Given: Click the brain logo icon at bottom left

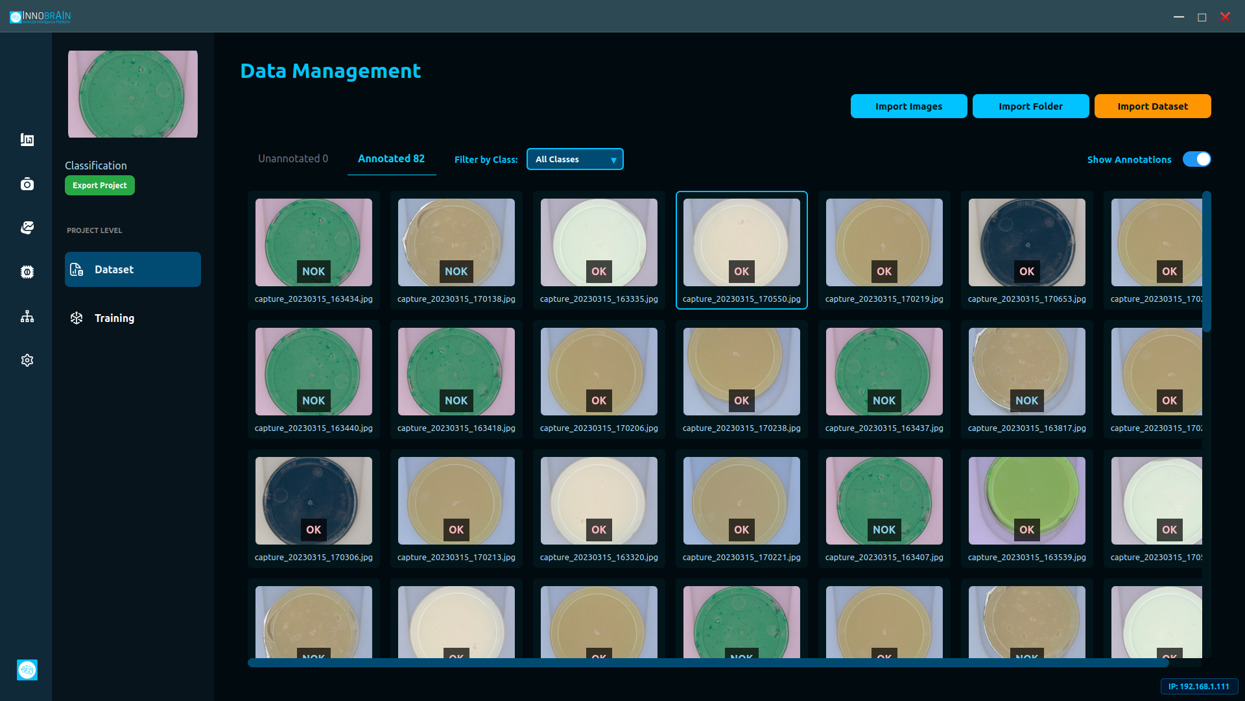Looking at the screenshot, I should 27,670.
